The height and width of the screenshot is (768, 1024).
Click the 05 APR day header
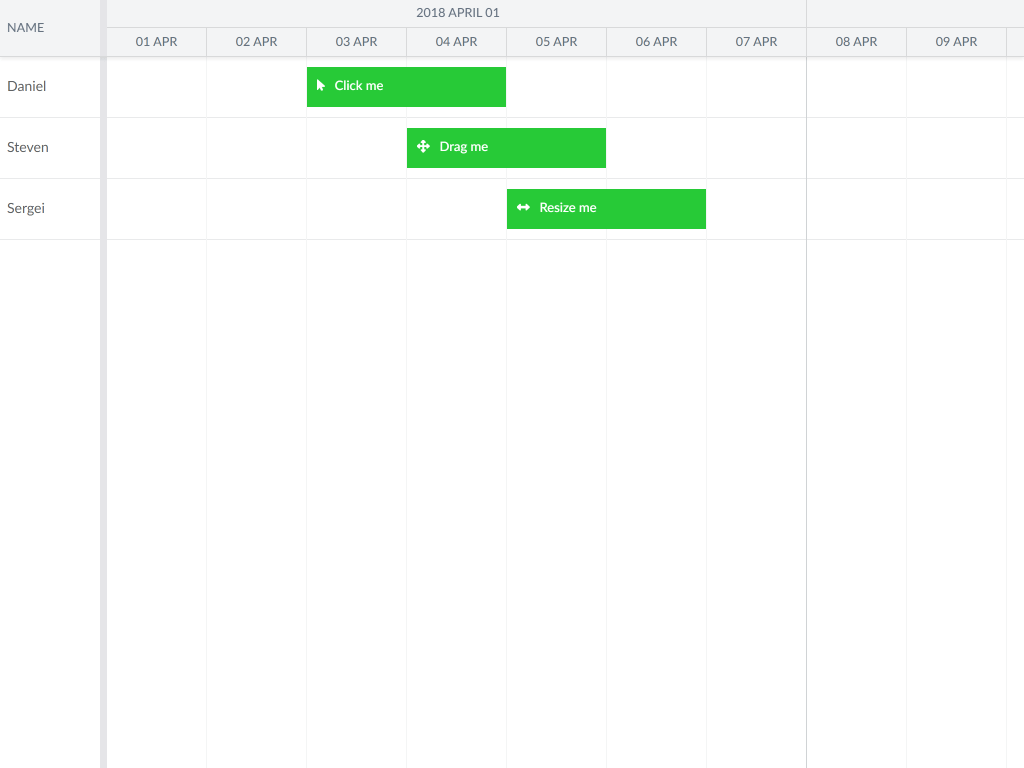coord(556,42)
